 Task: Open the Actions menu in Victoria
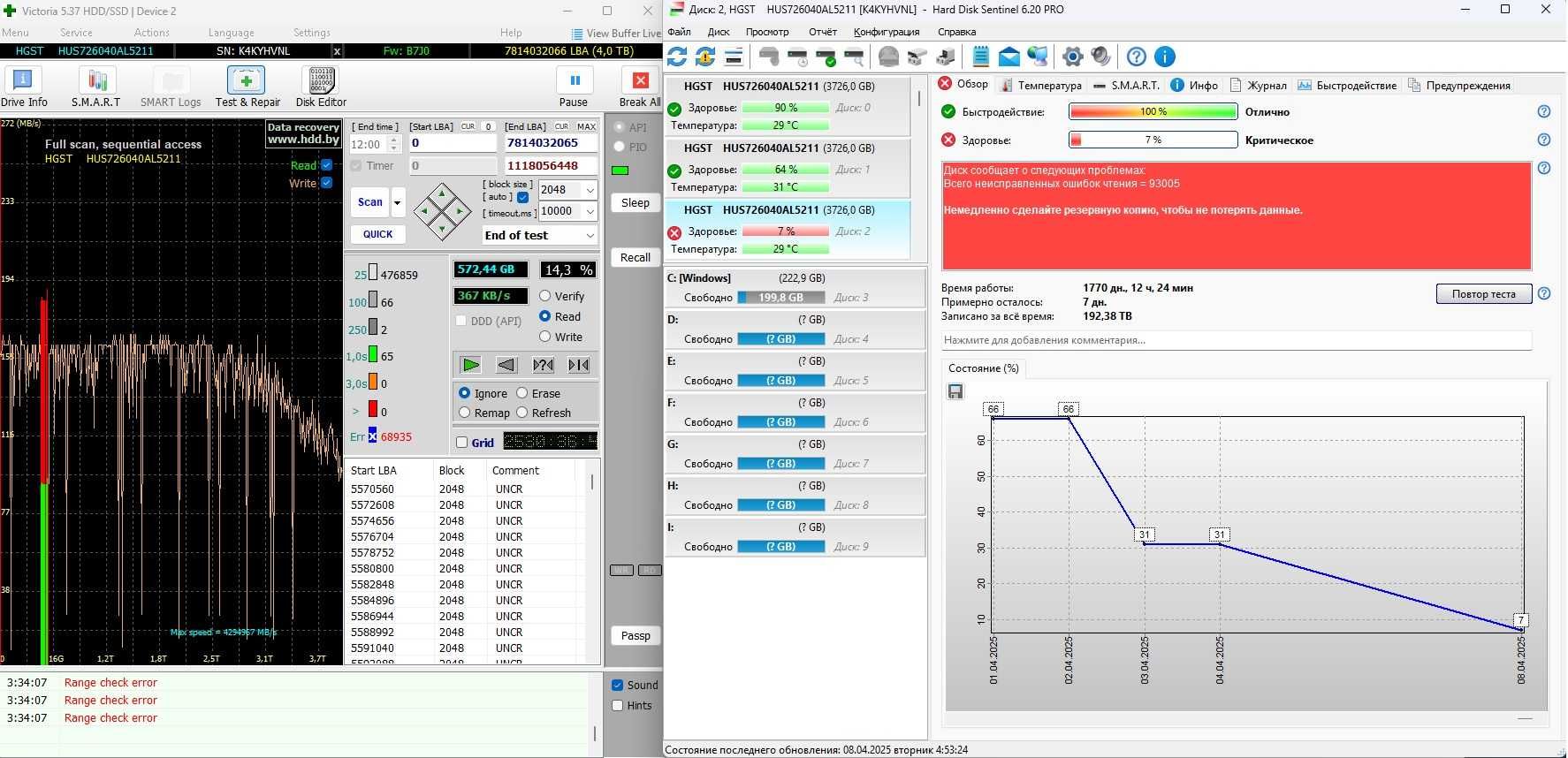coord(152,33)
